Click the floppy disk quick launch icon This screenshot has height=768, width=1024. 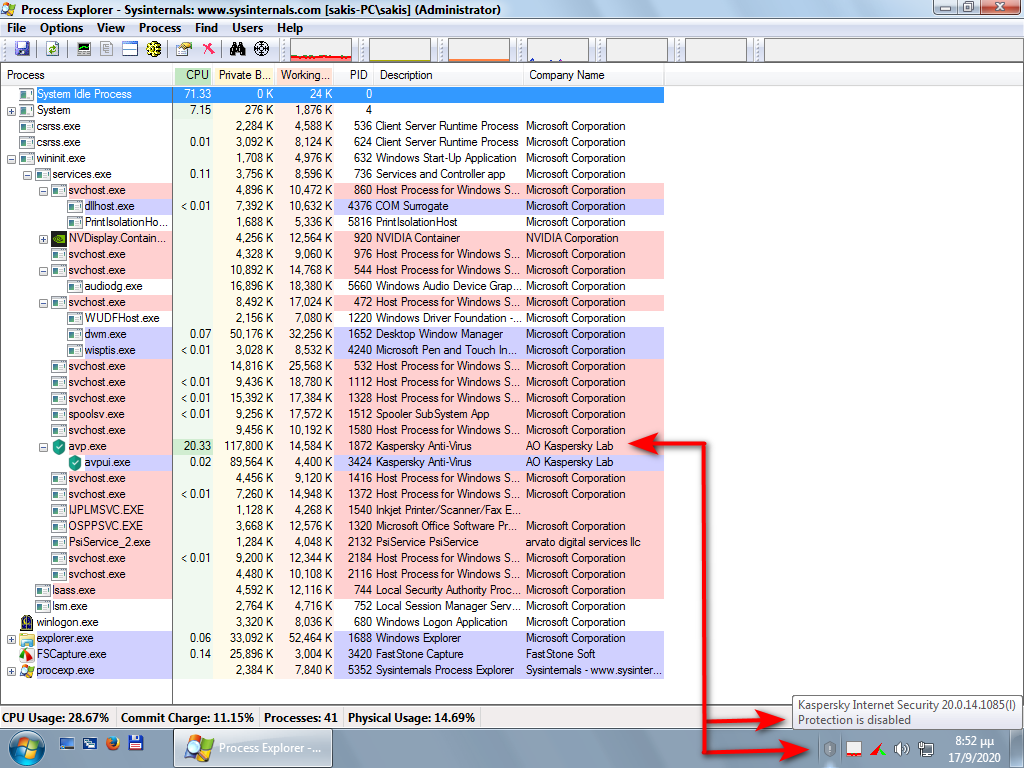[x=136, y=743]
